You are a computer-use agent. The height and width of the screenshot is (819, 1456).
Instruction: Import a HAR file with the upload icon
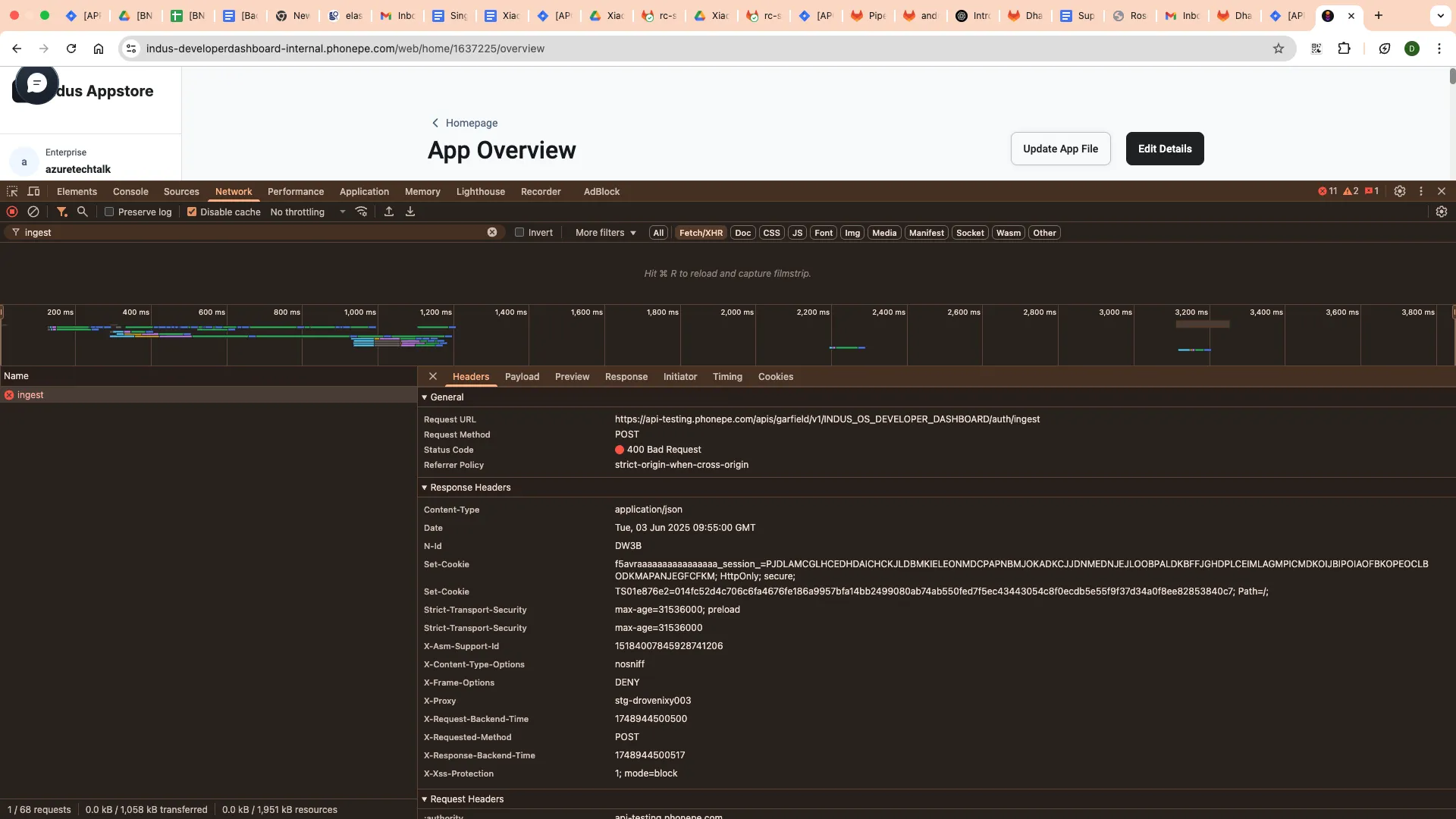click(x=389, y=212)
